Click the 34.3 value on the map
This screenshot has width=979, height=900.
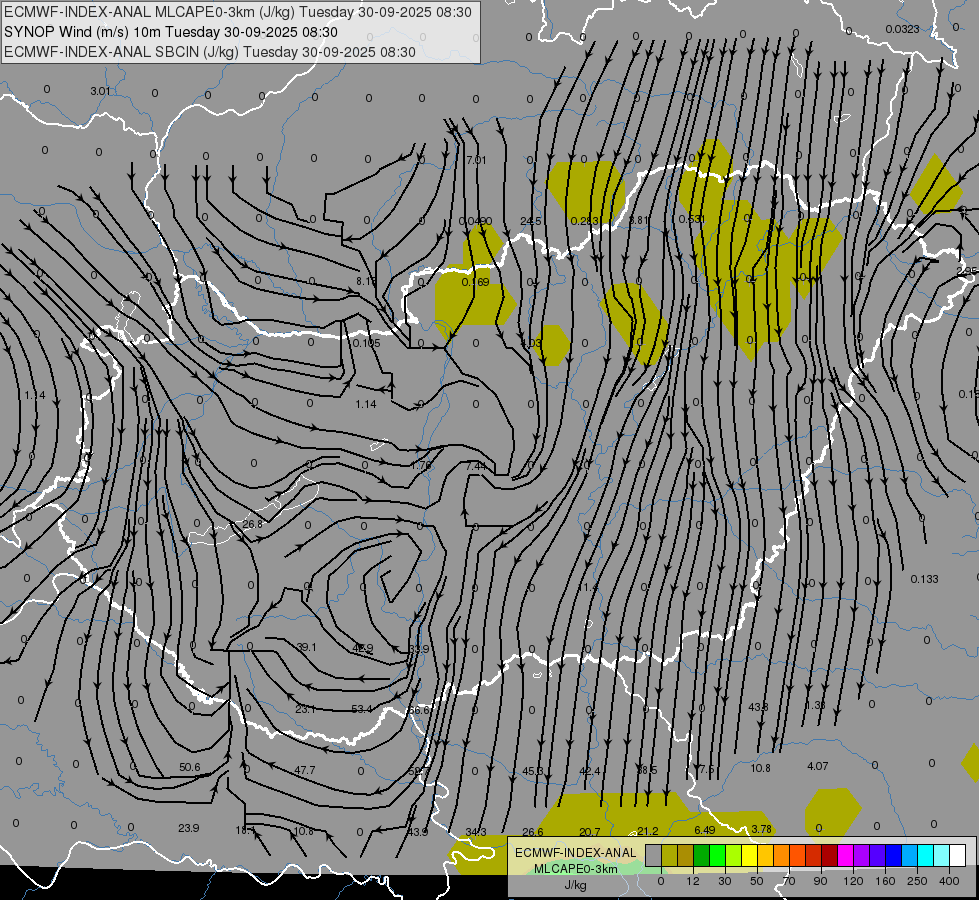[x=476, y=832]
